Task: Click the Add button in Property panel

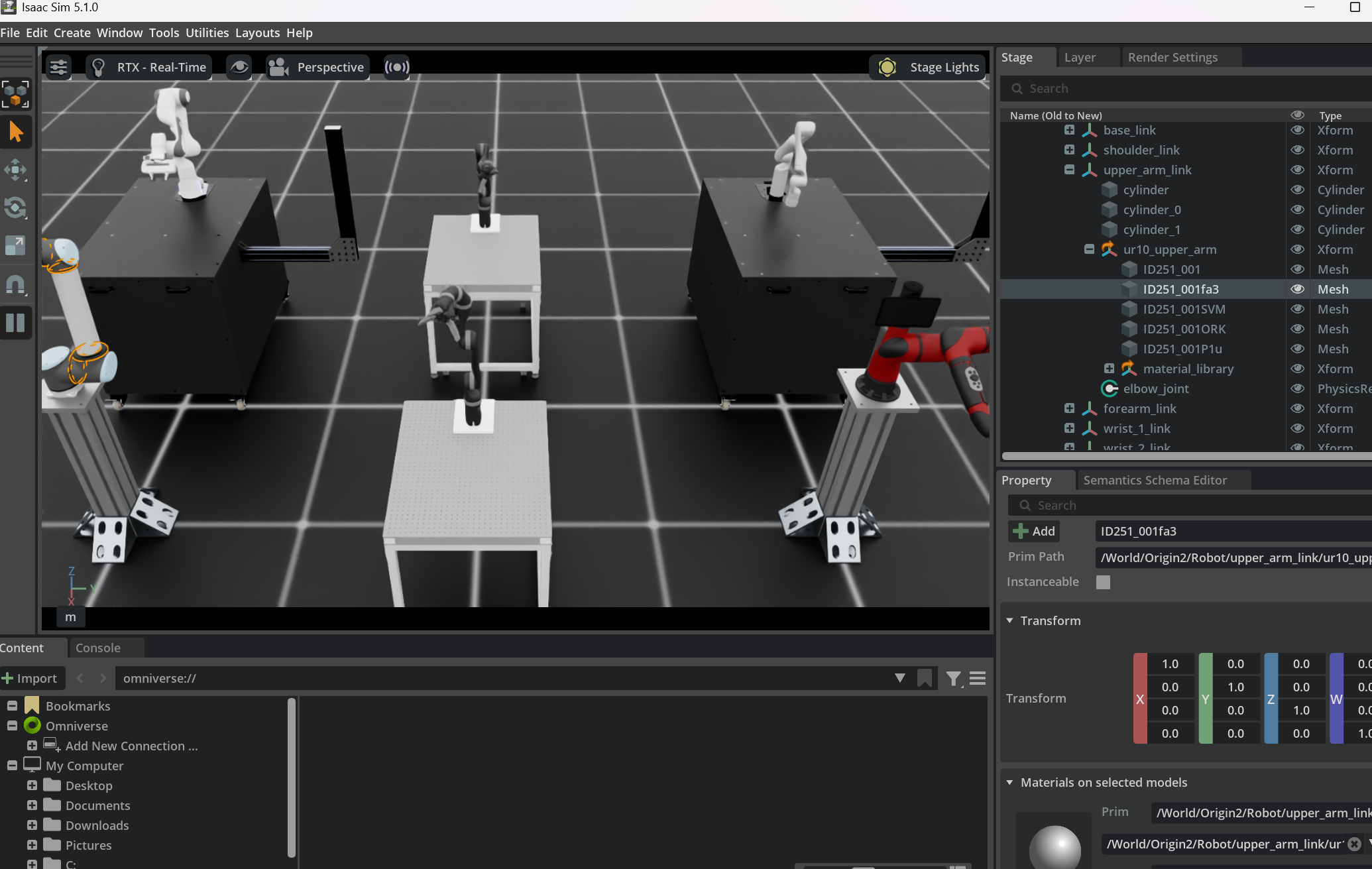Action: 1034,531
